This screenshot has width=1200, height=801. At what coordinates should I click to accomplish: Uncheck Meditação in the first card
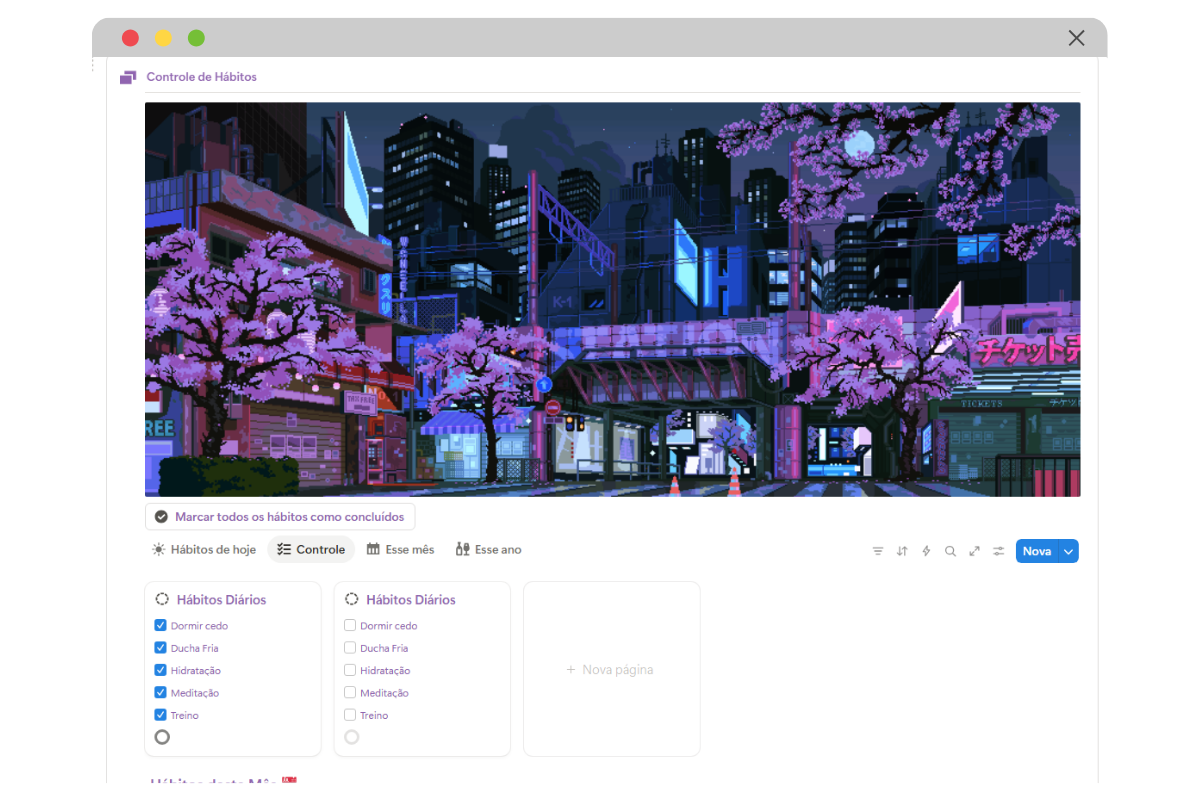[x=160, y=692]
